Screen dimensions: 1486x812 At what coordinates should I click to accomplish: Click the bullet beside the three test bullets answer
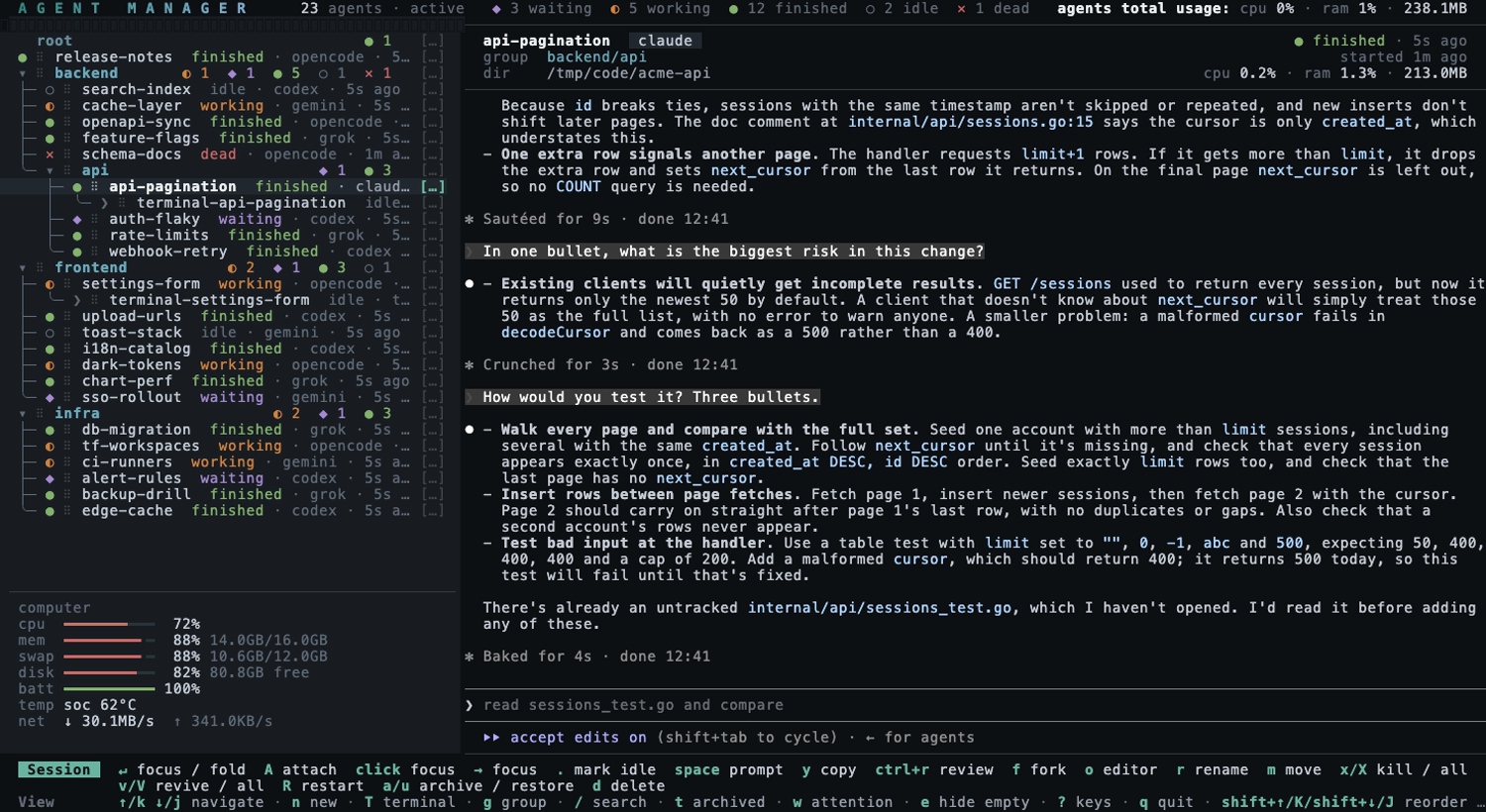pyautogui.click(x=470, y=430)
